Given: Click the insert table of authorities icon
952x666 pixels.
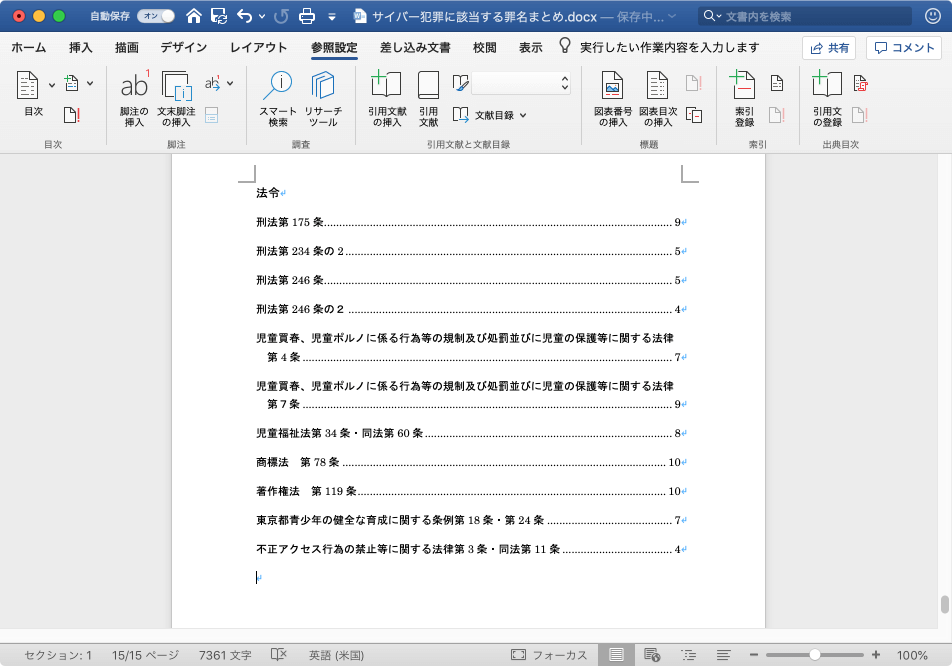Looking at the screenshot, I should (x=860, y=83).
